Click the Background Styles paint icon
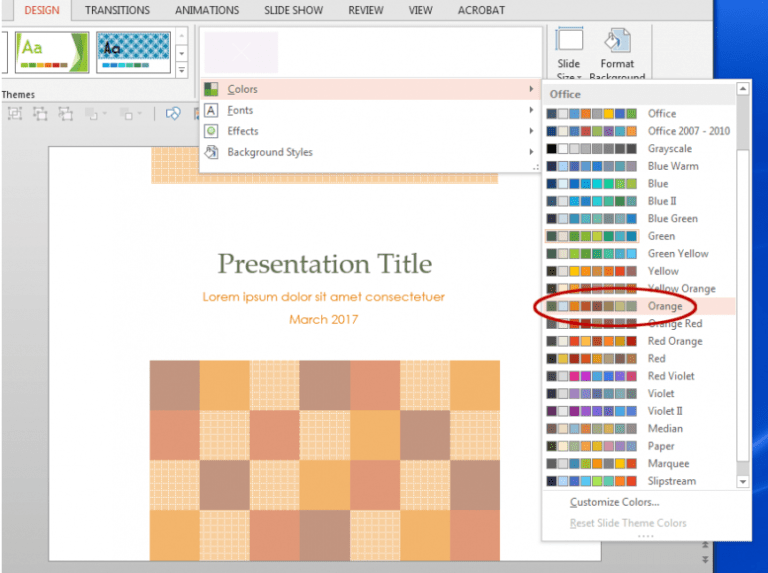Image resolution: width=768 pixels, height=573 pixels. (211, 152)
